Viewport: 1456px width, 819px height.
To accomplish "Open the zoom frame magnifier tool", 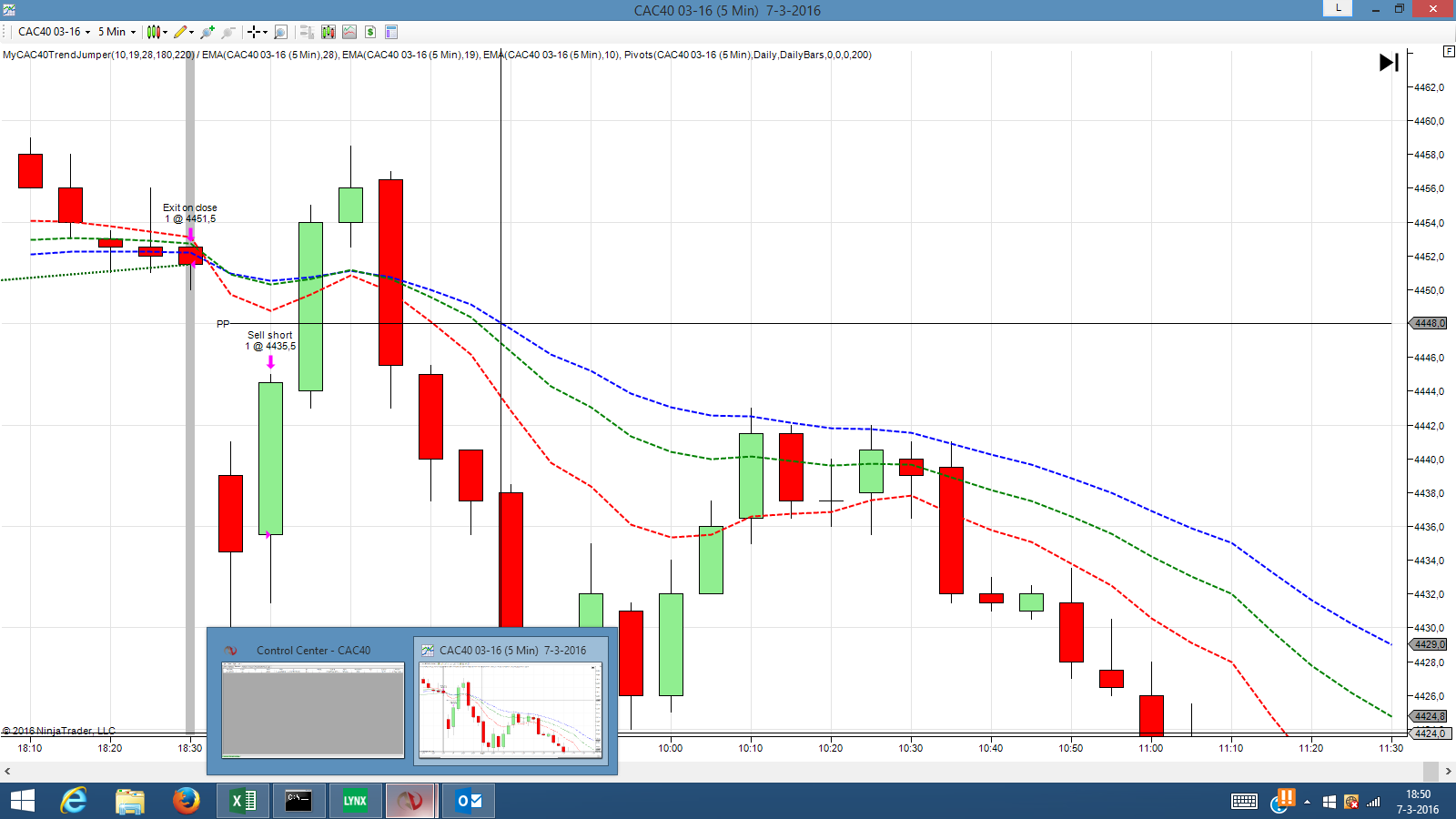I will (x=280, y=32).
